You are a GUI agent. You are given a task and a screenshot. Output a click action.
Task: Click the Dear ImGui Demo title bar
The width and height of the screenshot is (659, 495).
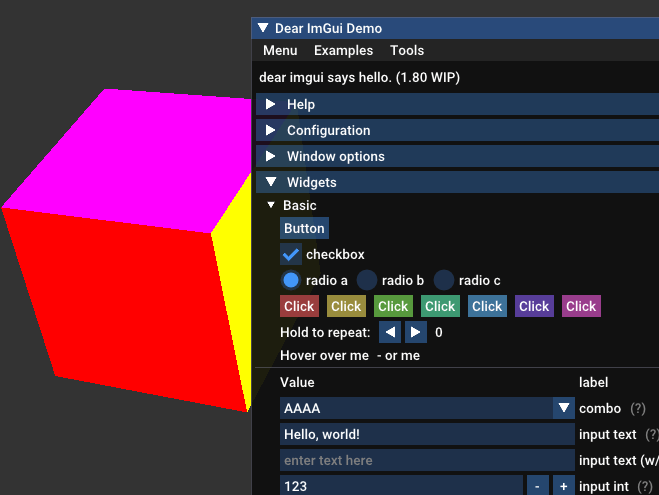457,28
